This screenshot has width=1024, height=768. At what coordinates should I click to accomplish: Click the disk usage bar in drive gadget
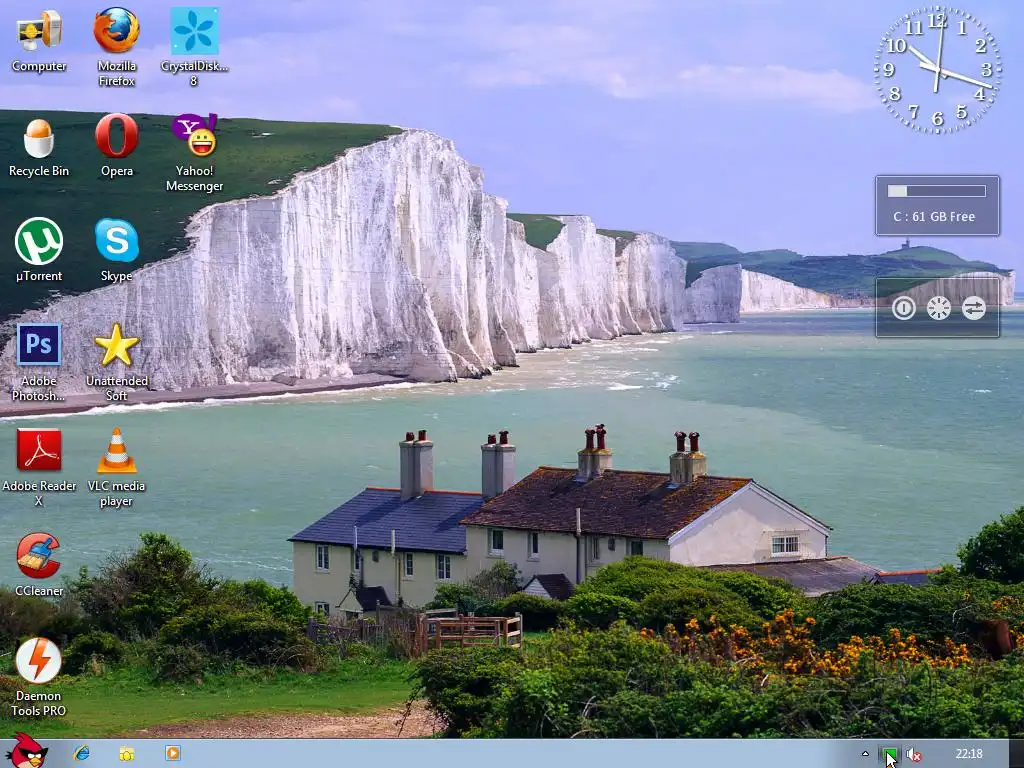click(x=936, y=191)
